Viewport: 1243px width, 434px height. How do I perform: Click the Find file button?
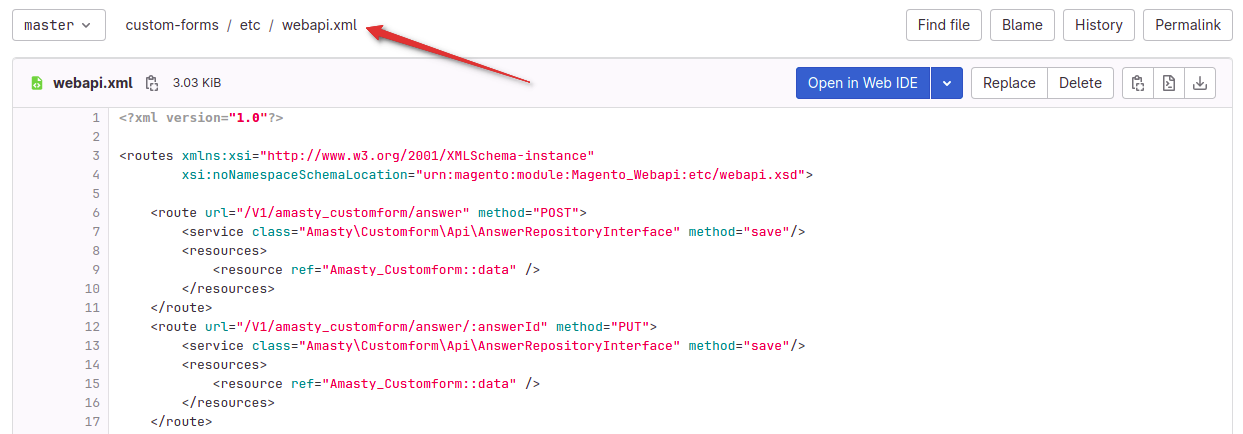click(944, 25)
